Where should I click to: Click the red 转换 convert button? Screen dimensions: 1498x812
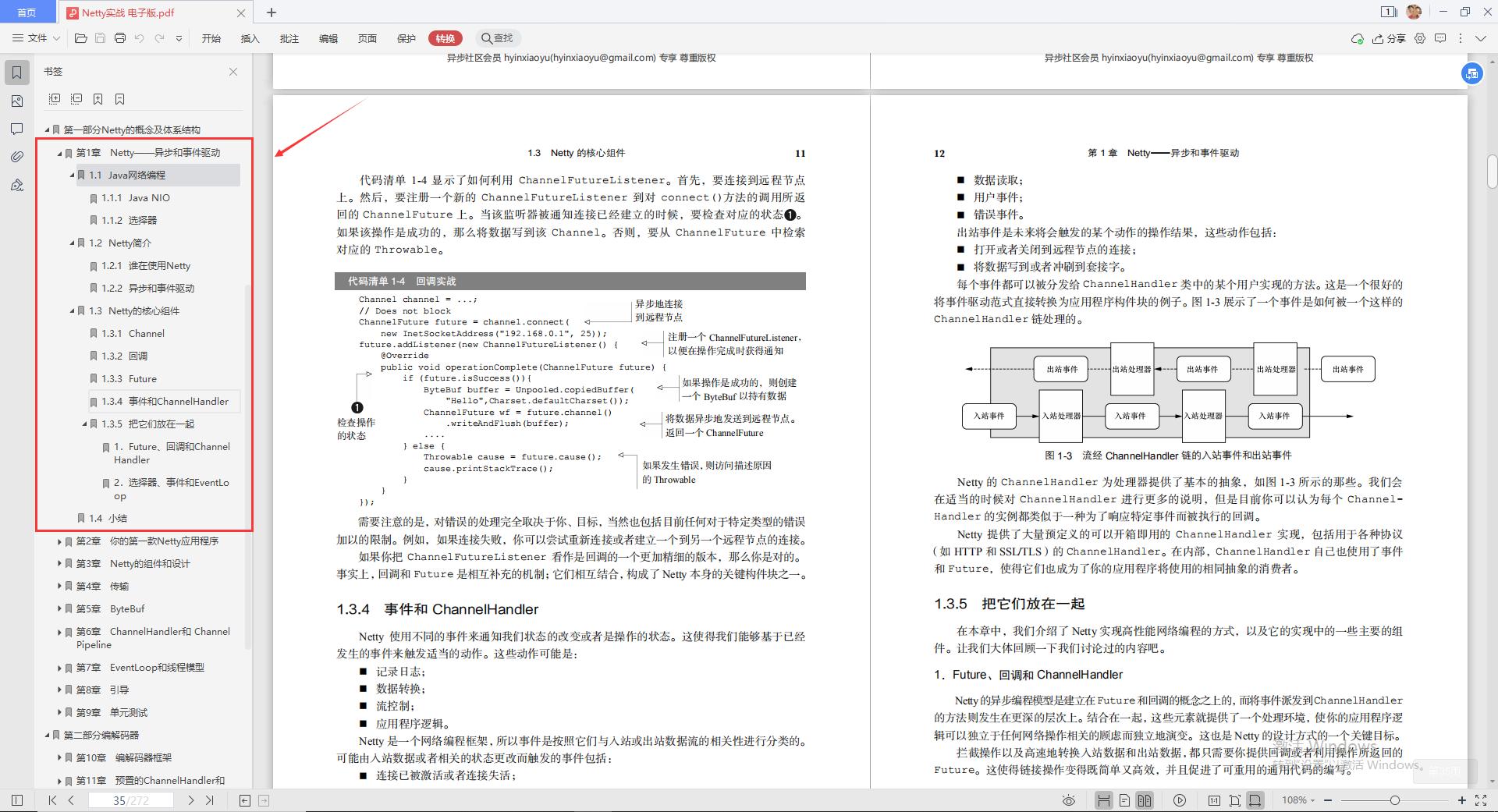pos(445,37)
